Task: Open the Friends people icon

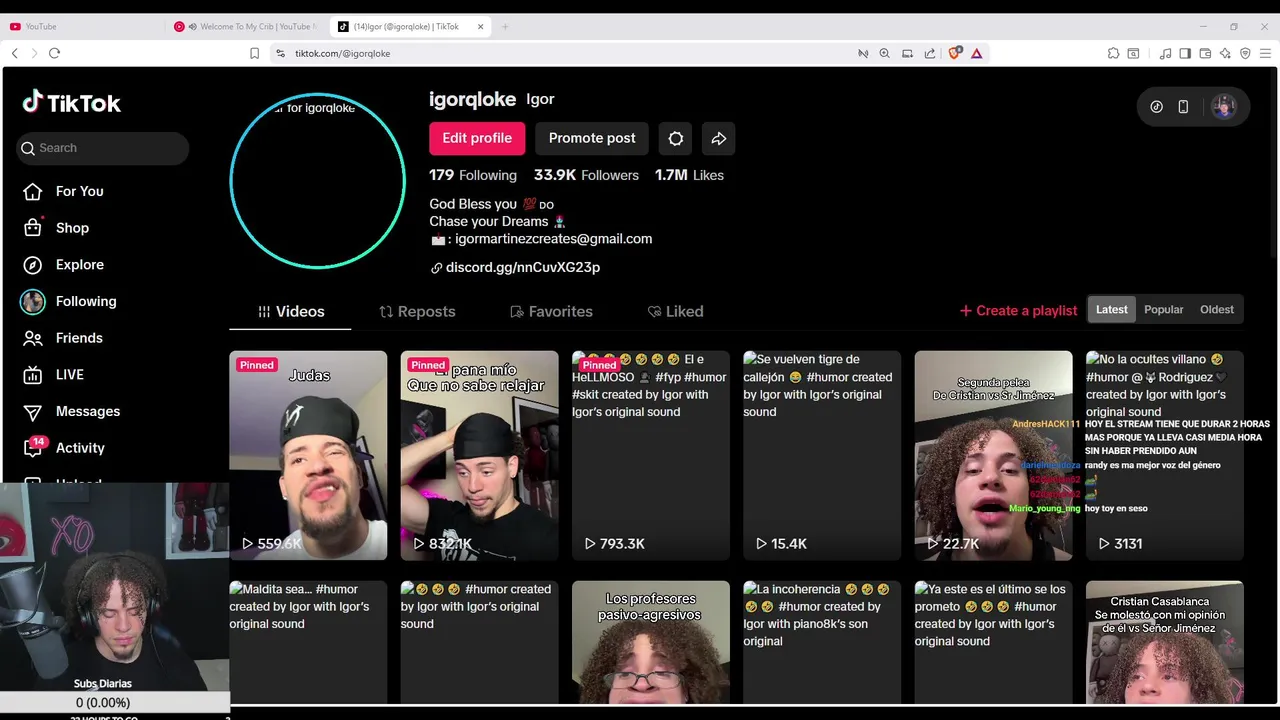Action: tap(33, 338)
